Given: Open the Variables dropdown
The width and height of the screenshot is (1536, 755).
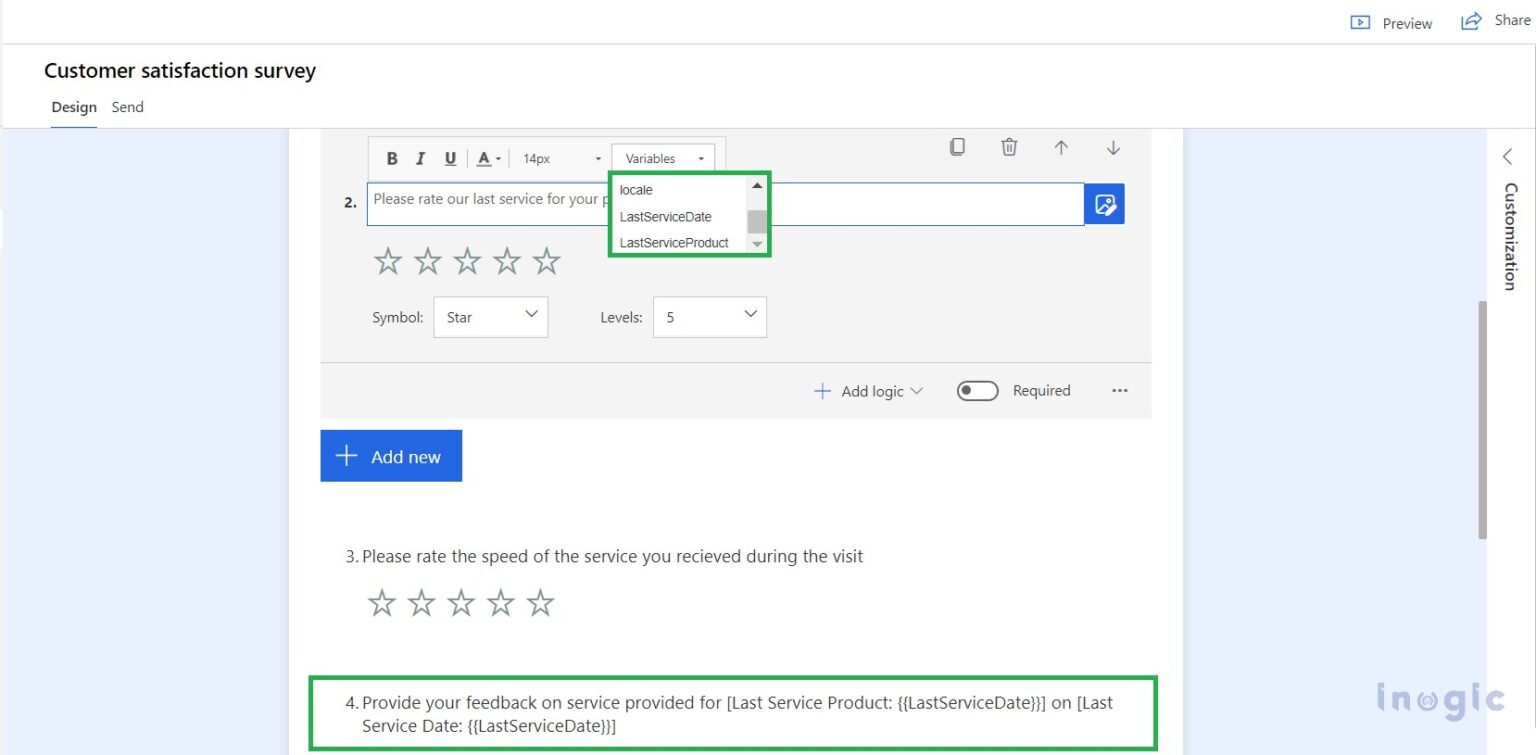Looking at the screenshot, I should click(662, 158).
